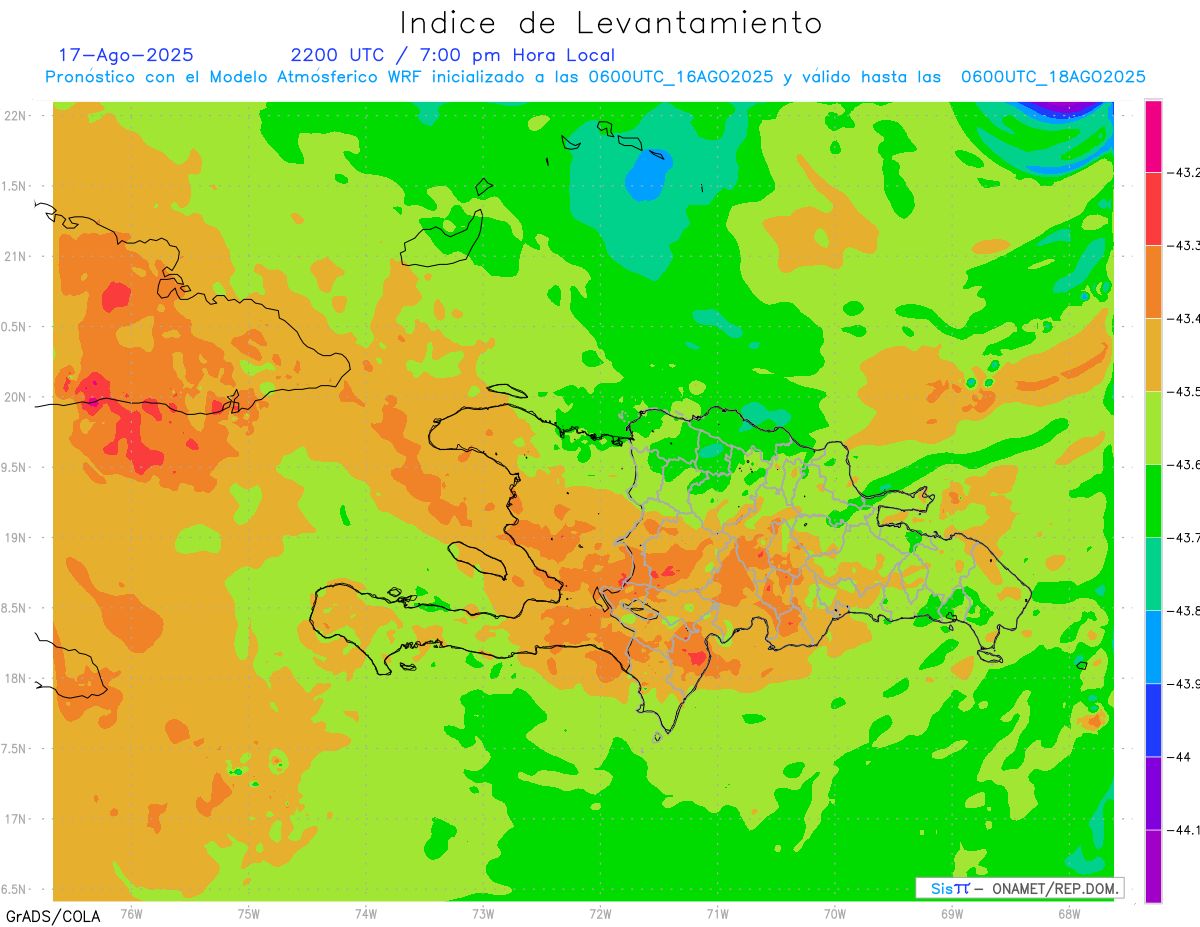1200x927 pixels.
Task: Click the "75W" longitude label
Action: click(x=249, y=913)
